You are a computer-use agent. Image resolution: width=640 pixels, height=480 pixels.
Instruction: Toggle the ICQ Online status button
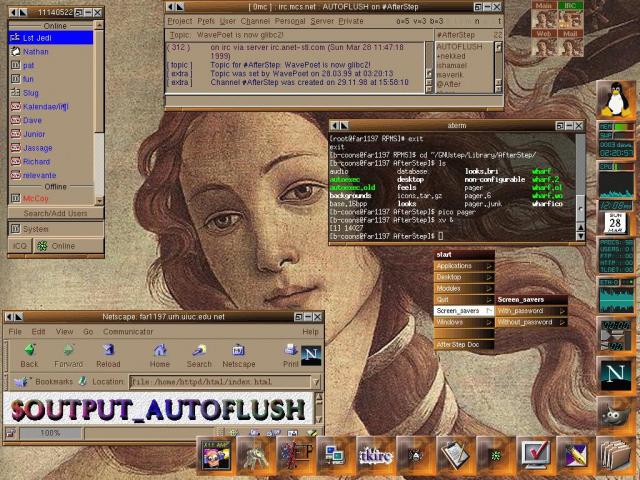tap(68, 246)
